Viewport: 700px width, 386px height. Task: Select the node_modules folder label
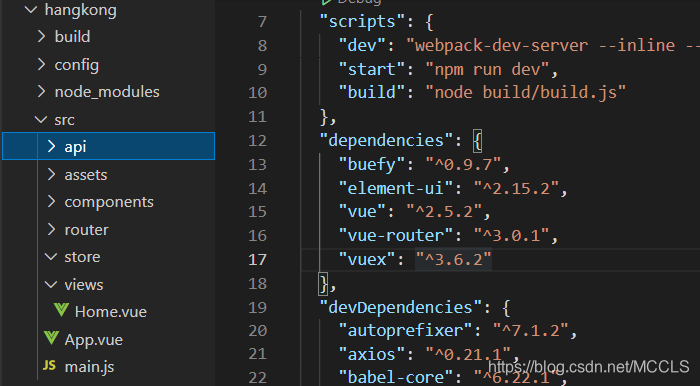click(107, 92)
